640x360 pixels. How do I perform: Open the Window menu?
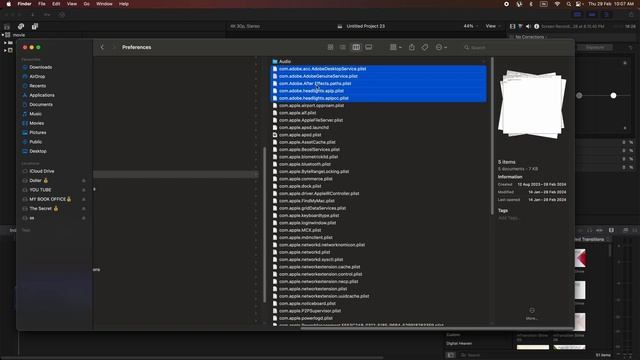(x=104, y=4)
